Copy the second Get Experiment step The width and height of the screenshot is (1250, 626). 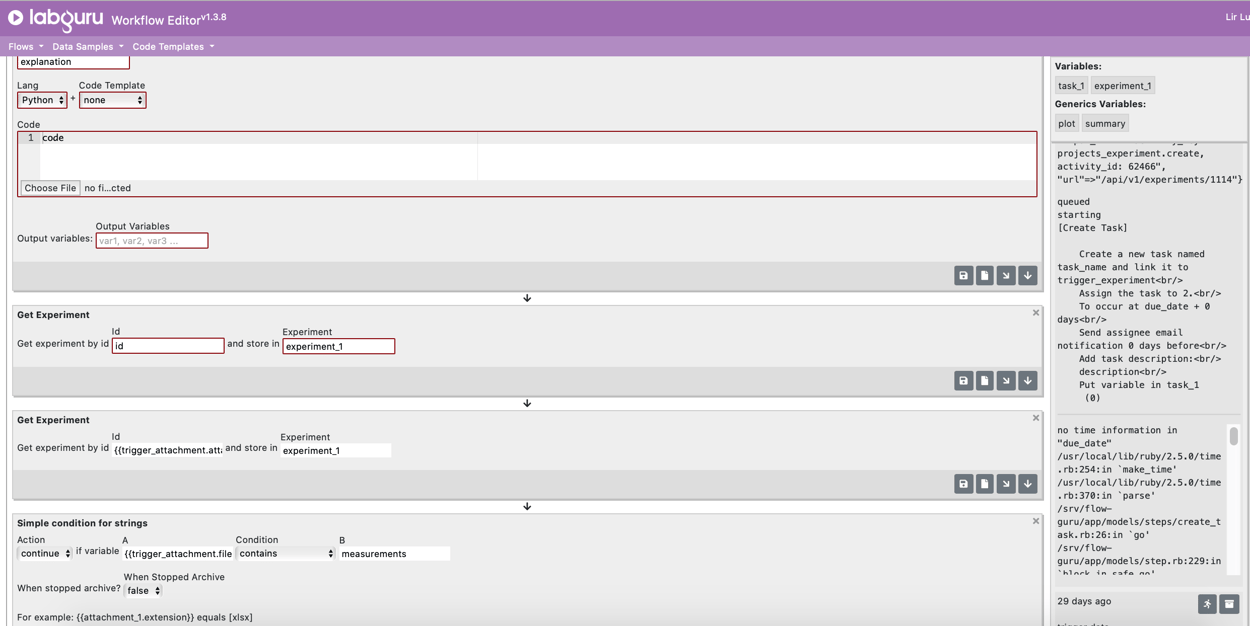[x=985, y=483]
